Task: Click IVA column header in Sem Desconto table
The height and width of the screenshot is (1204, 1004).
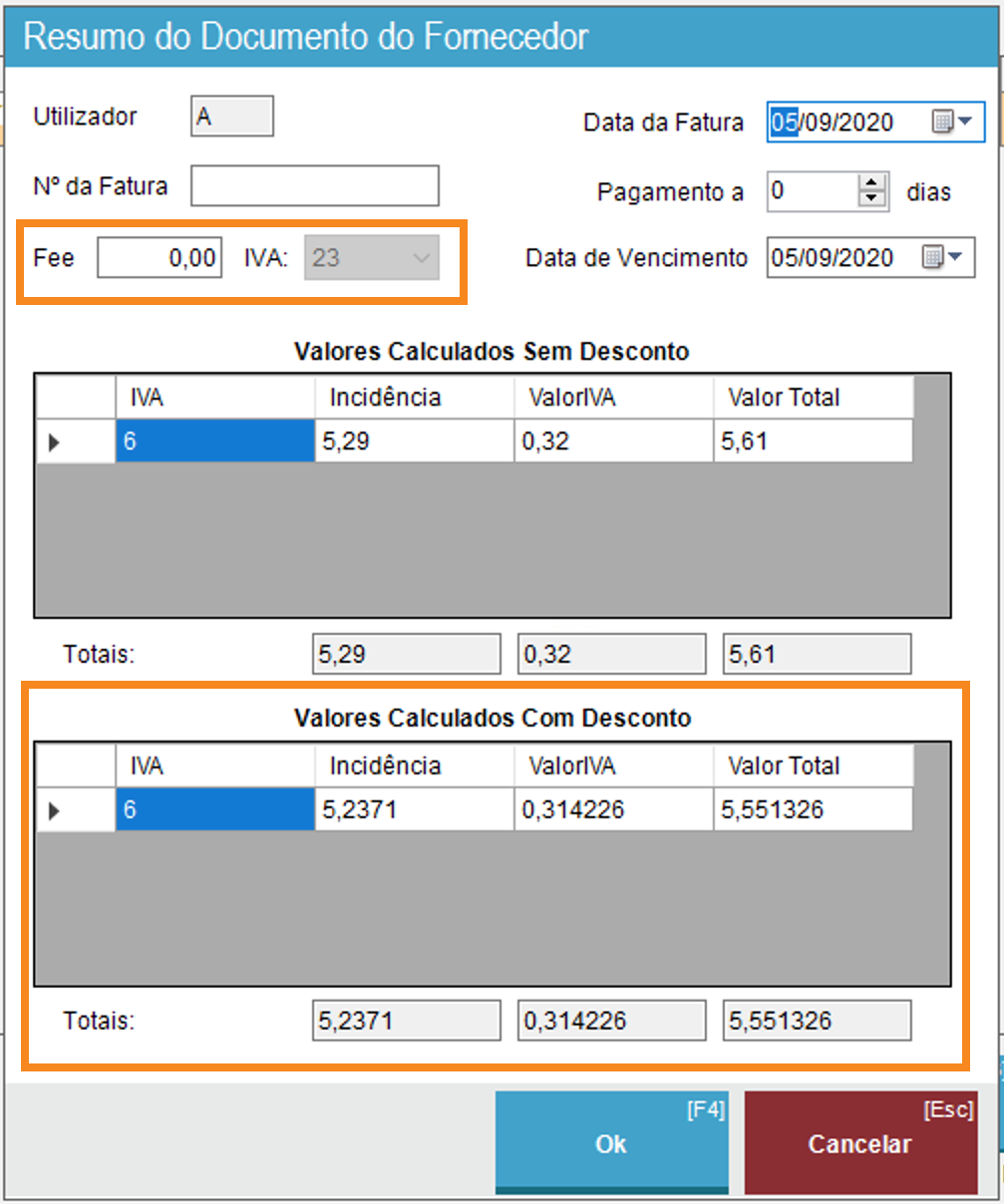Action: pos(214,398)
